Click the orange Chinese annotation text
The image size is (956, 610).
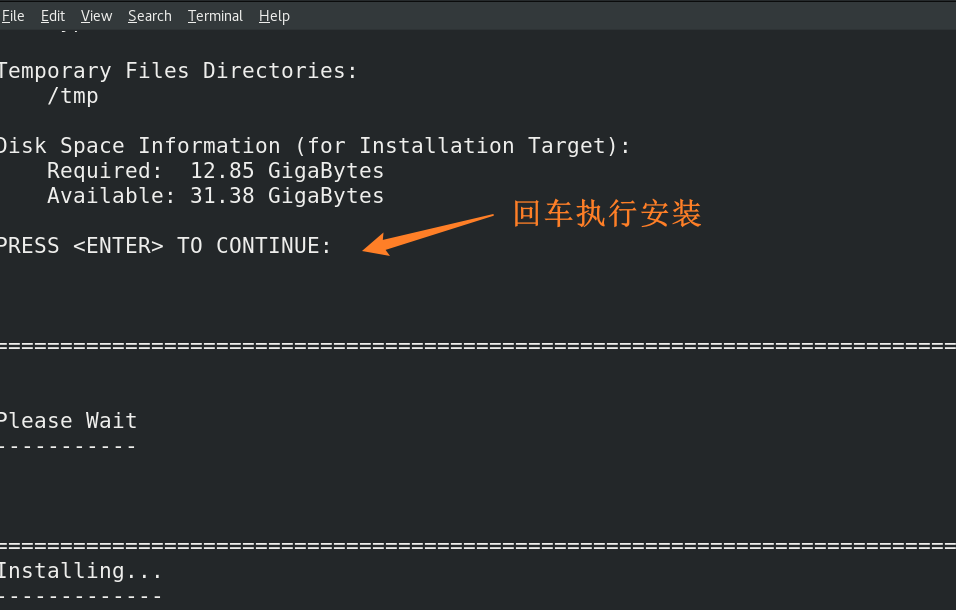[607, 214]
